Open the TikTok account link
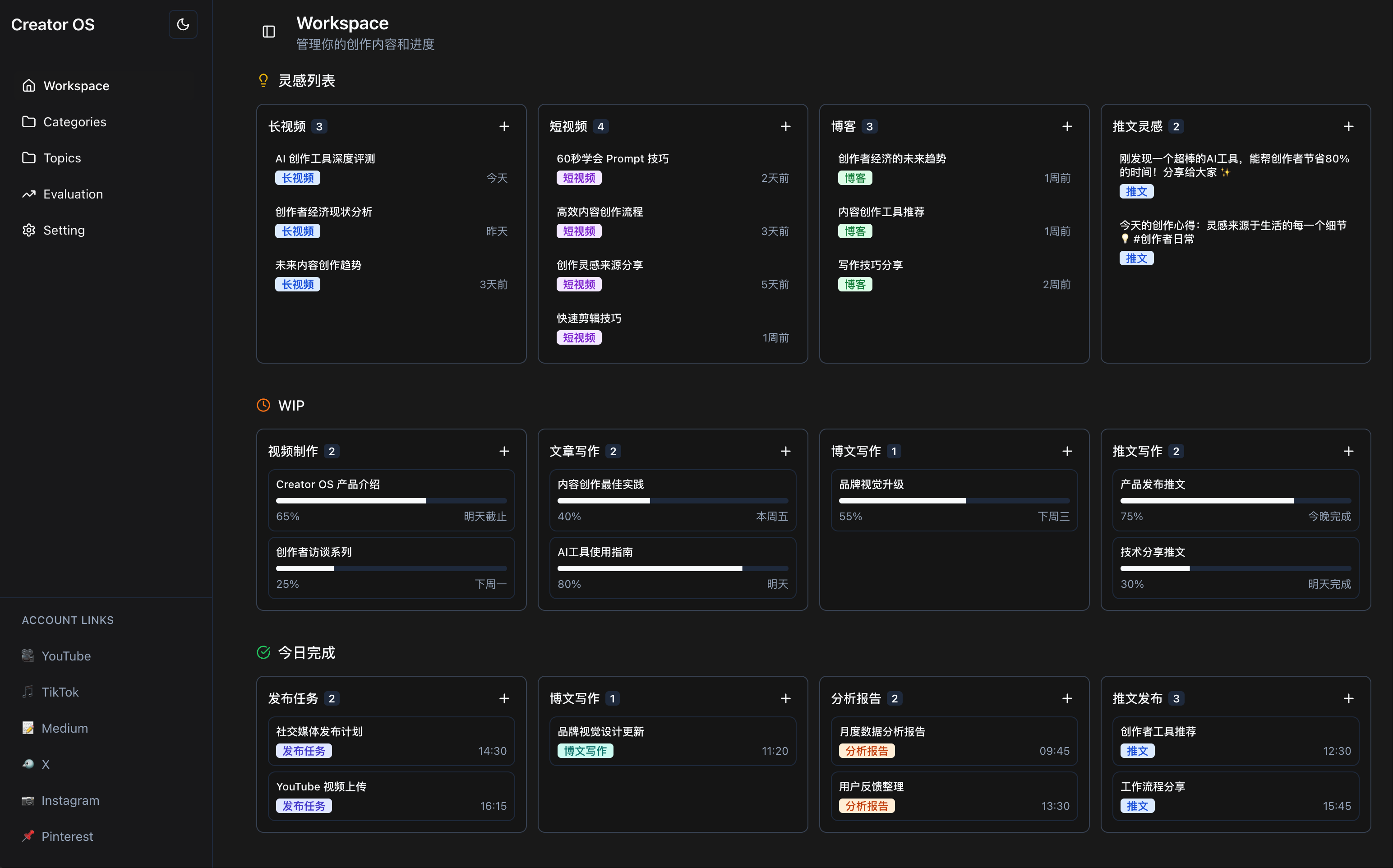Screen dimensions: 1393x868 106,692
